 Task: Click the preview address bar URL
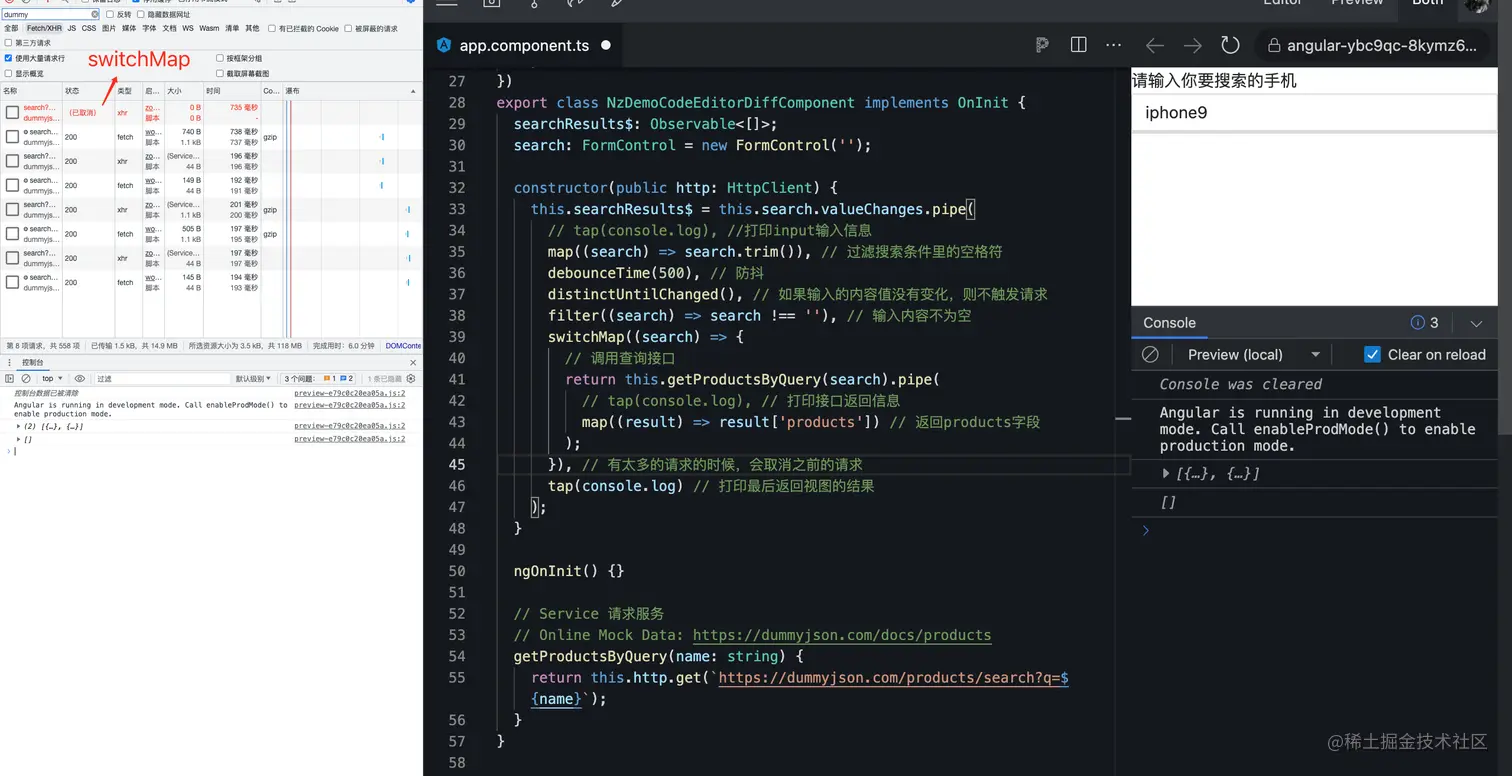tap(1381, 46)
